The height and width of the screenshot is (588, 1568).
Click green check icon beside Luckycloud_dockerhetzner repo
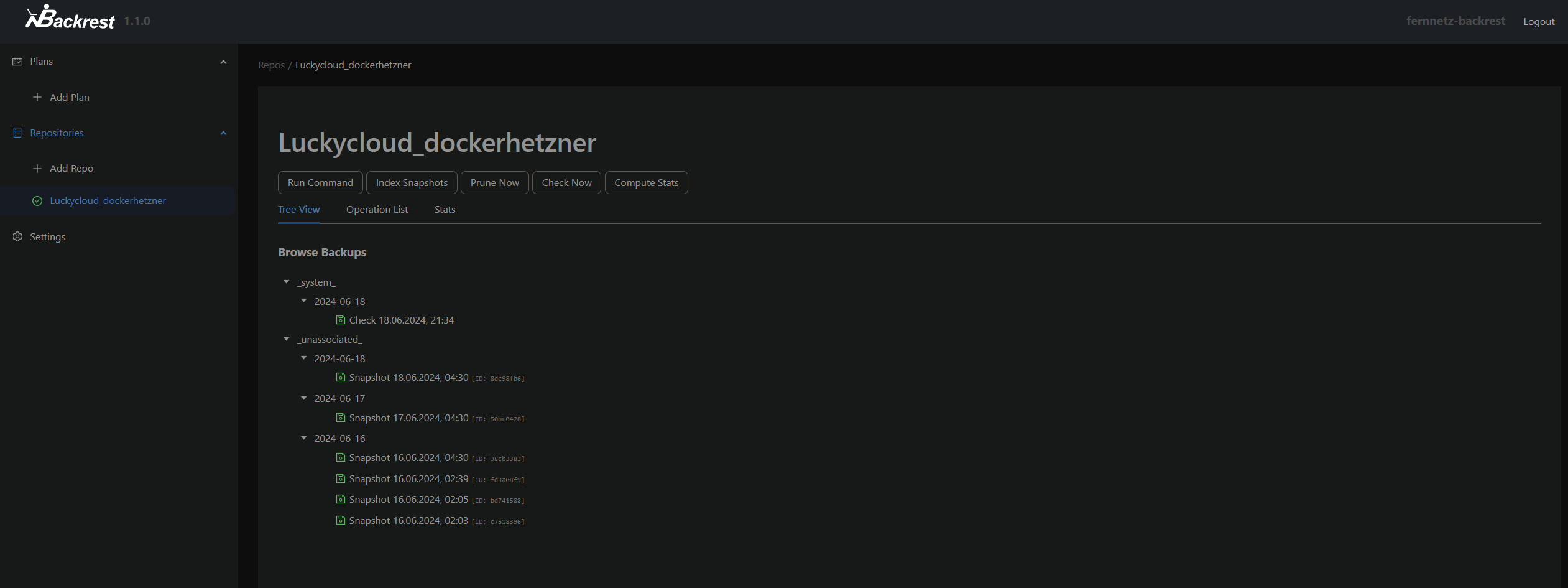point(37,201)
